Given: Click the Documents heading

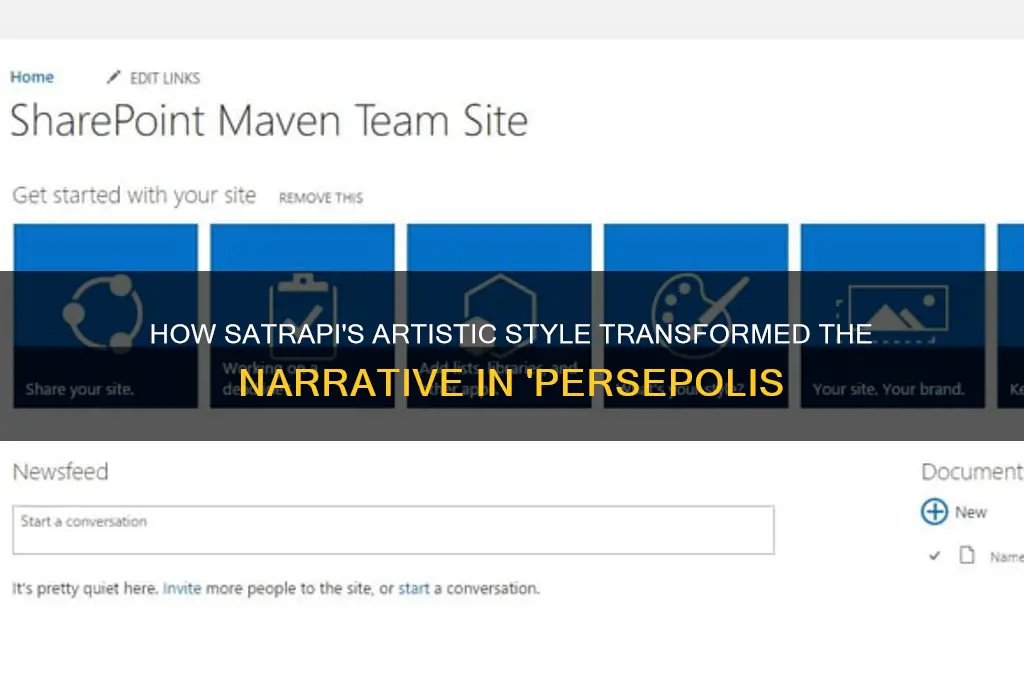Looking at the screenshot, I should coord(972,472).
